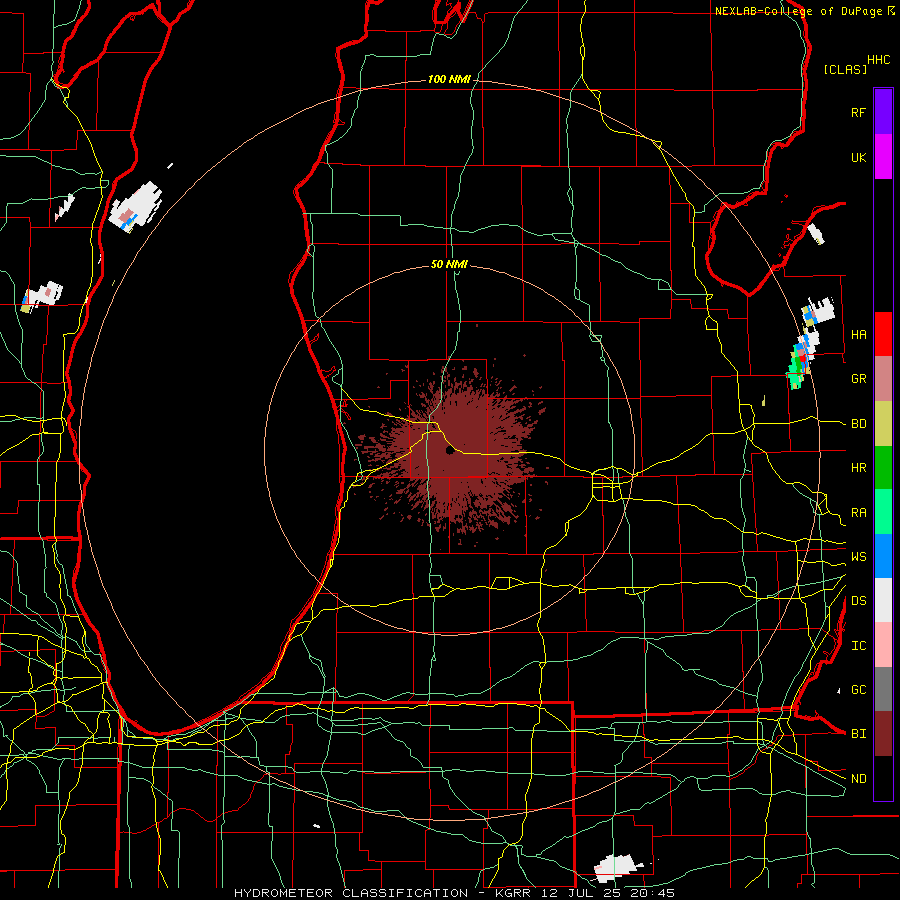Click the GC legend label
This screenshot has width=900, height=900.
point(858,690)
